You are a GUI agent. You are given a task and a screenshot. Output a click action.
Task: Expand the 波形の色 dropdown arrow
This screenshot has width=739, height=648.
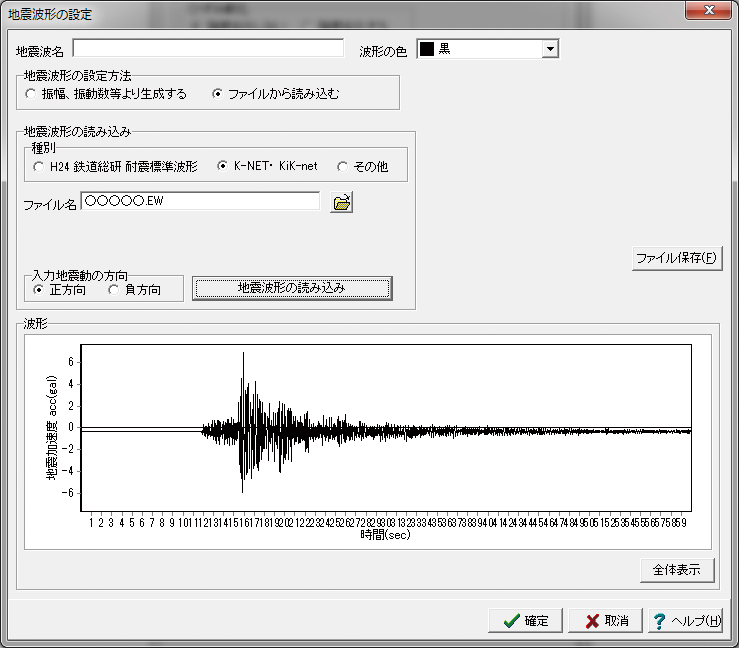[x=550, y=49]
